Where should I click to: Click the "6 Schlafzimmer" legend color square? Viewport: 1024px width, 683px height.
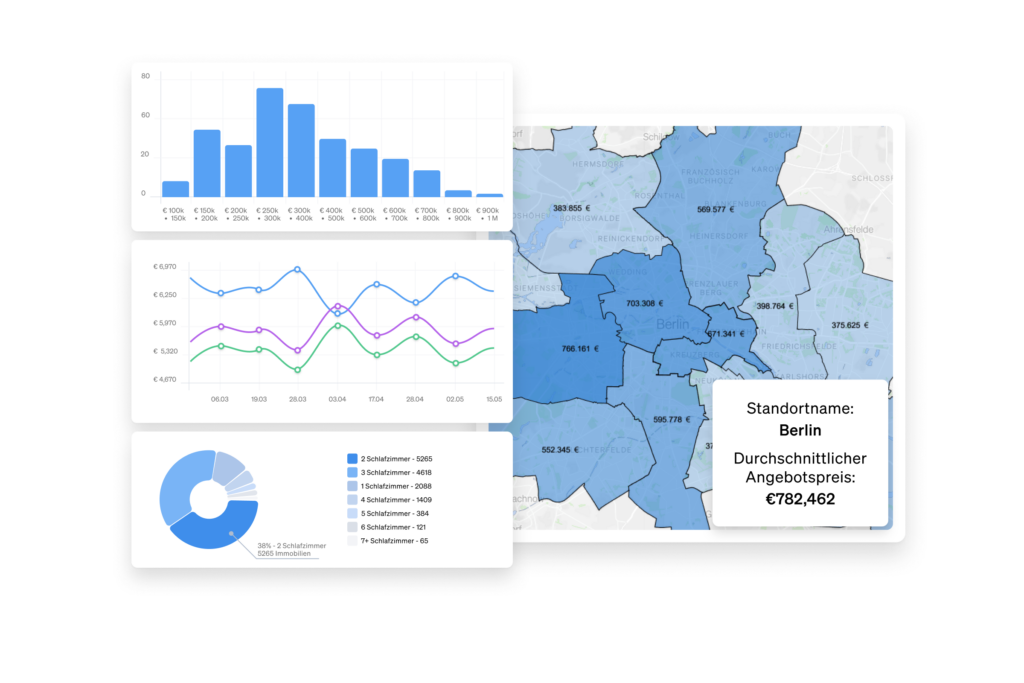tap(352, 527)
